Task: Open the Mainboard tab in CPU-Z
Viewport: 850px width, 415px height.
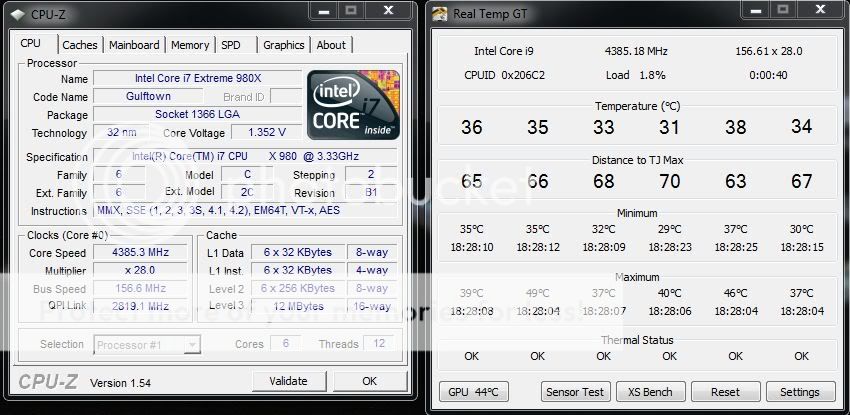Action: tap(134, 45)
